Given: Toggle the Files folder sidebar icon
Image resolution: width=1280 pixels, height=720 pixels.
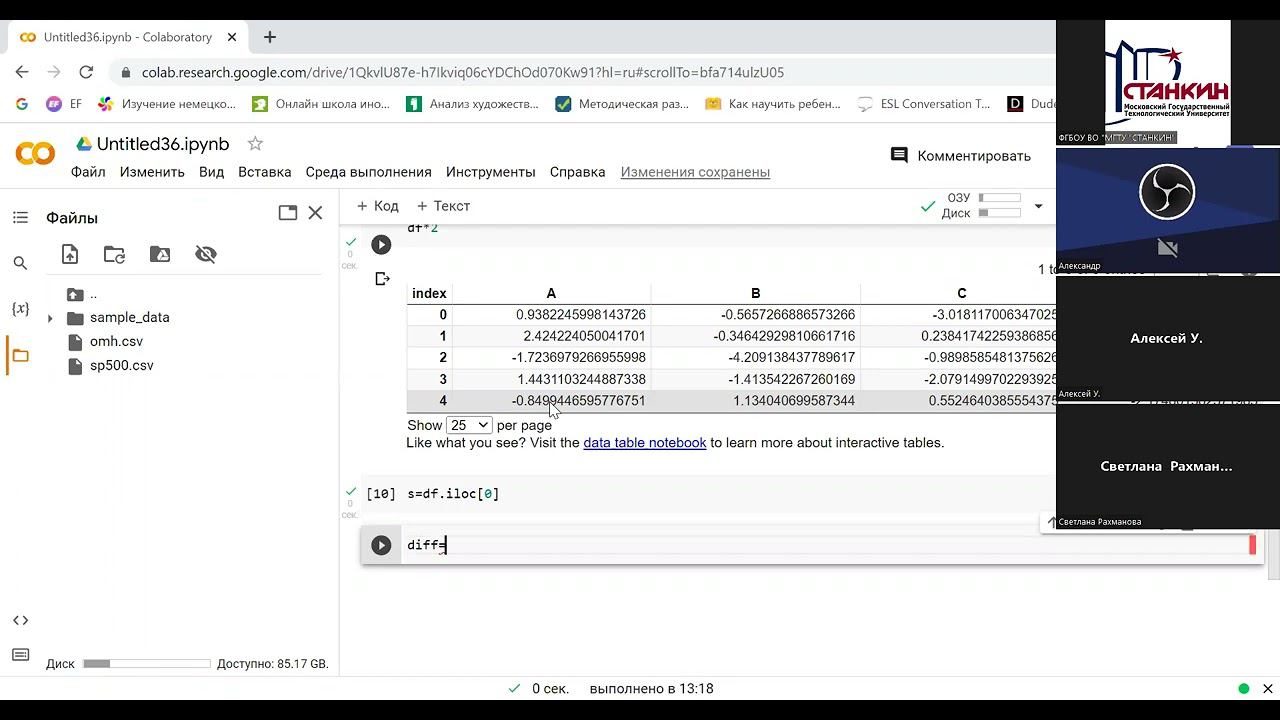Looking at the screenshot, I should (20, 355).
